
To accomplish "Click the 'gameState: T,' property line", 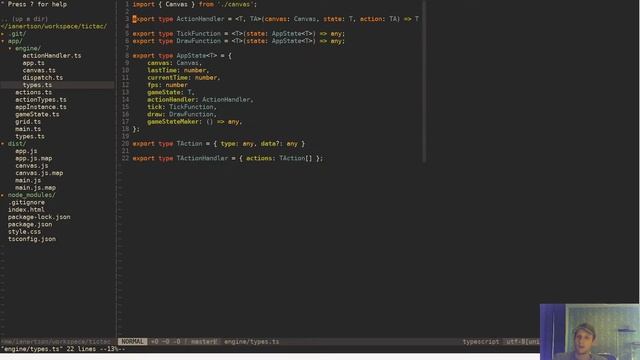I will click(x=171, y=93).
